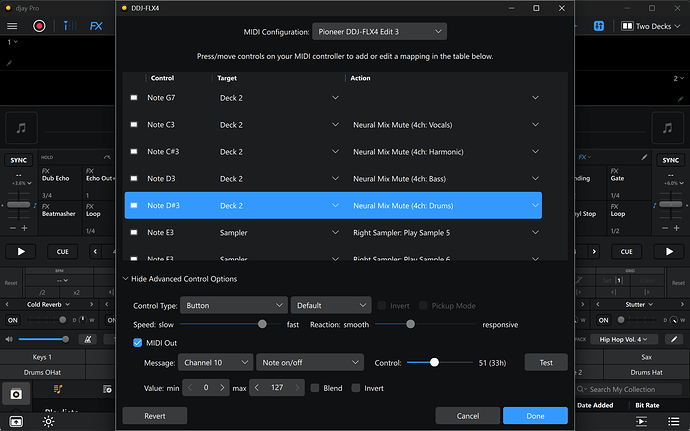Open the MIDI Configuration dropdown

tap(379, 31)
